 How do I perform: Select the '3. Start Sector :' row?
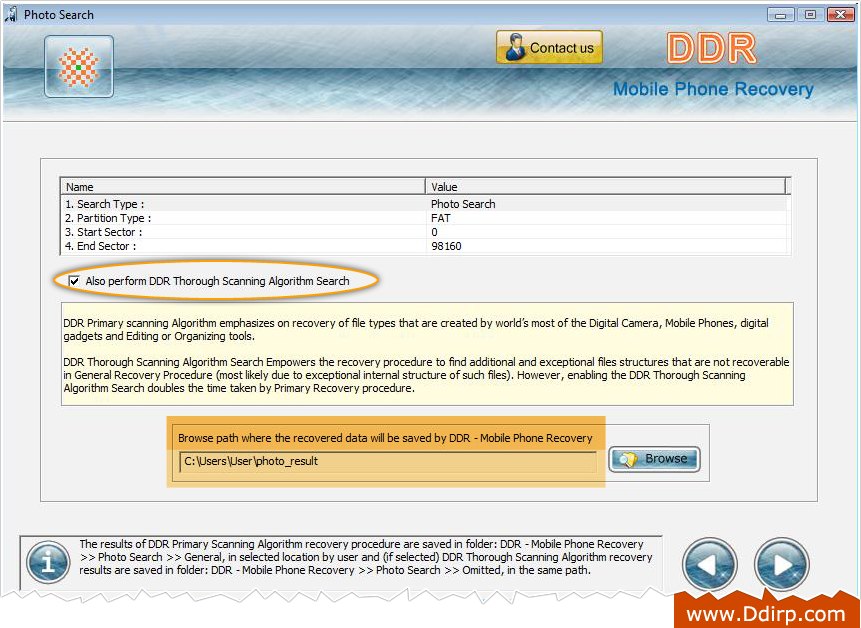tap(423, 232)
